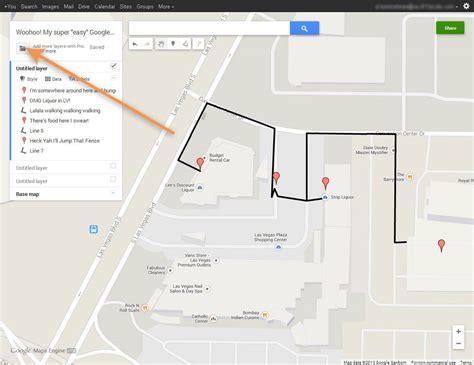Open Drive from the top bar
Viewport: 474px width, 365px height.
[84, 6]
